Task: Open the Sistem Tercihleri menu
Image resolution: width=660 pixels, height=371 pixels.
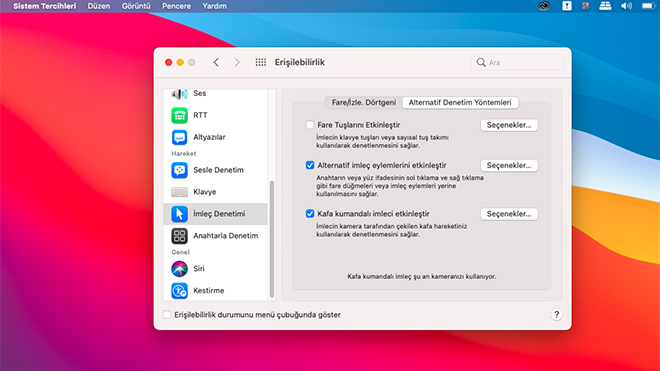Action: point(45,6)
